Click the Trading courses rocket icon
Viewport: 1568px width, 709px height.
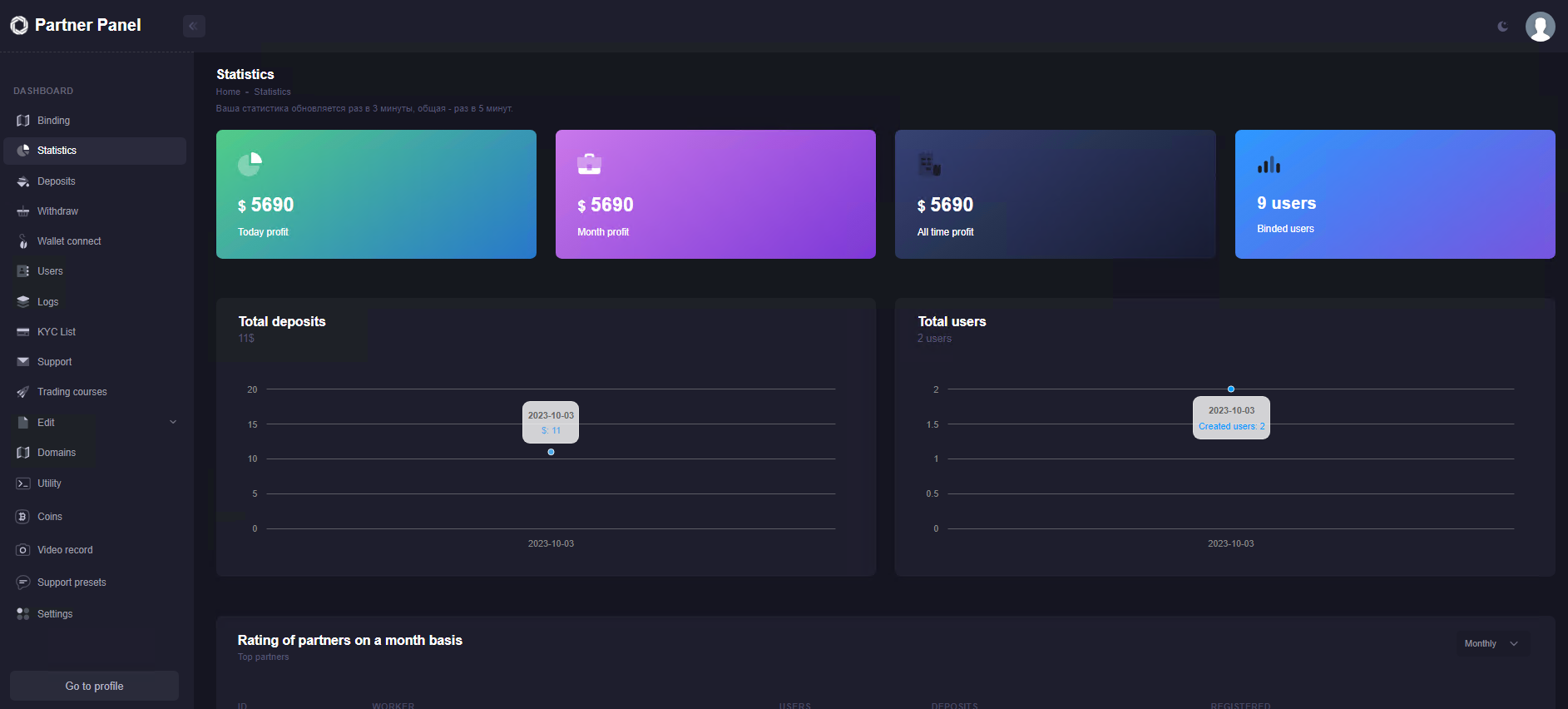[x=23, y=392]
